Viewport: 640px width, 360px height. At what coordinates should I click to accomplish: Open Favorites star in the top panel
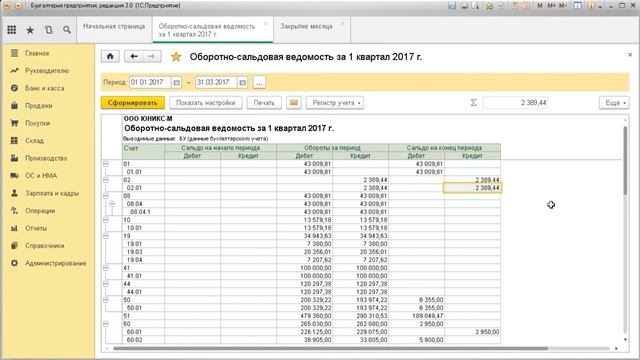pos(30,30)
